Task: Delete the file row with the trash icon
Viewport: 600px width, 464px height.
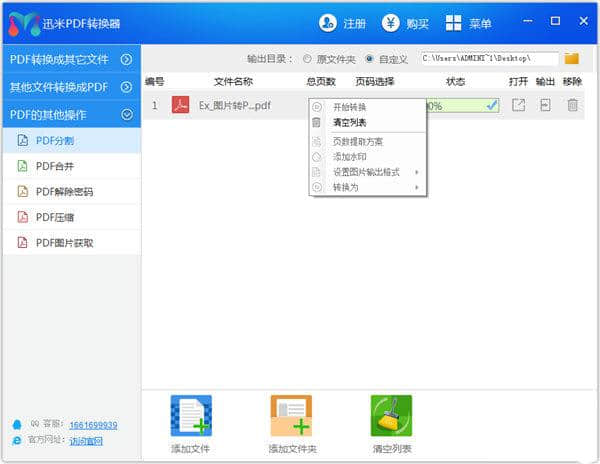Action: pyautogui.click(x=572, y=105)
